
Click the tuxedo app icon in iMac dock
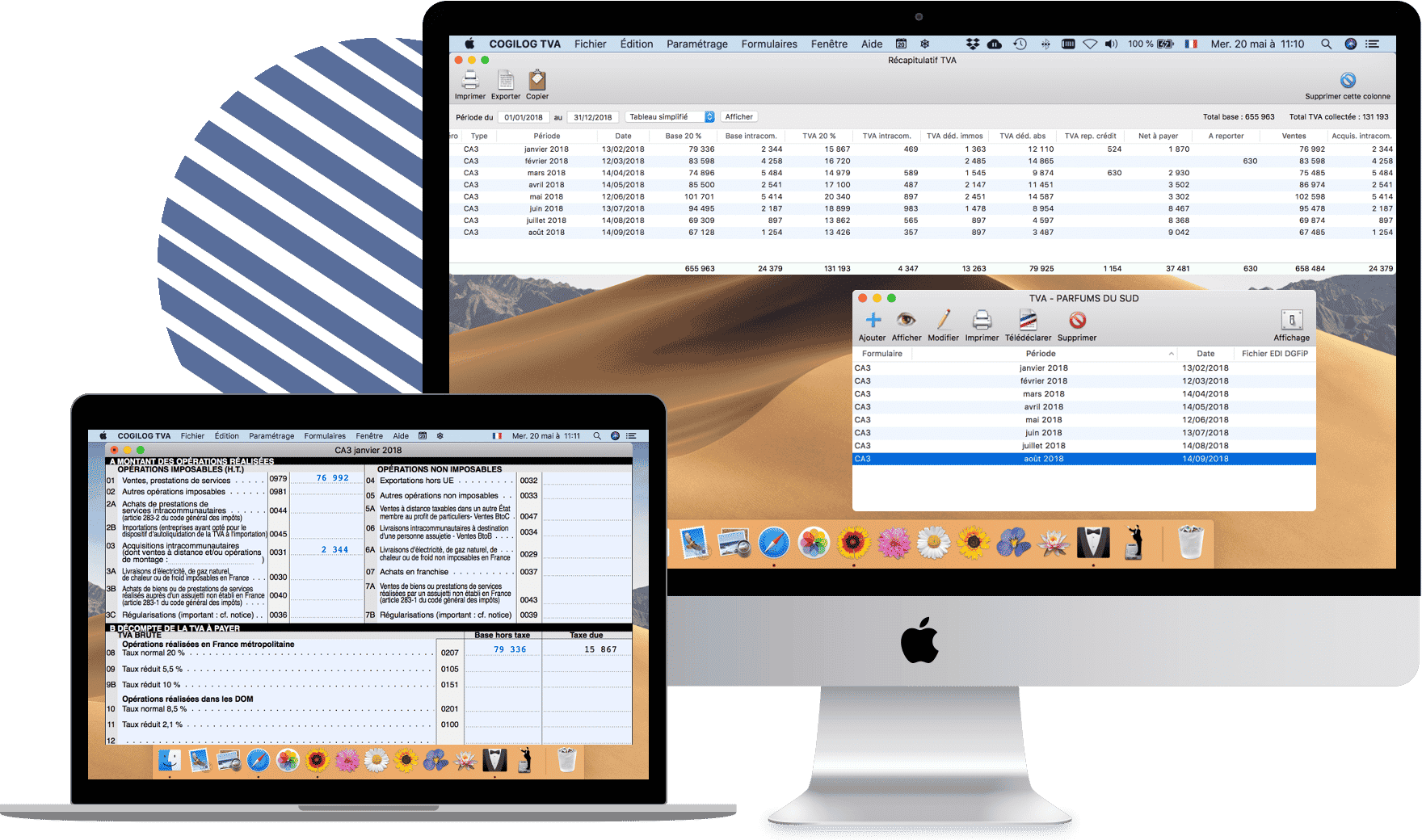click(x=1093, y=542)
